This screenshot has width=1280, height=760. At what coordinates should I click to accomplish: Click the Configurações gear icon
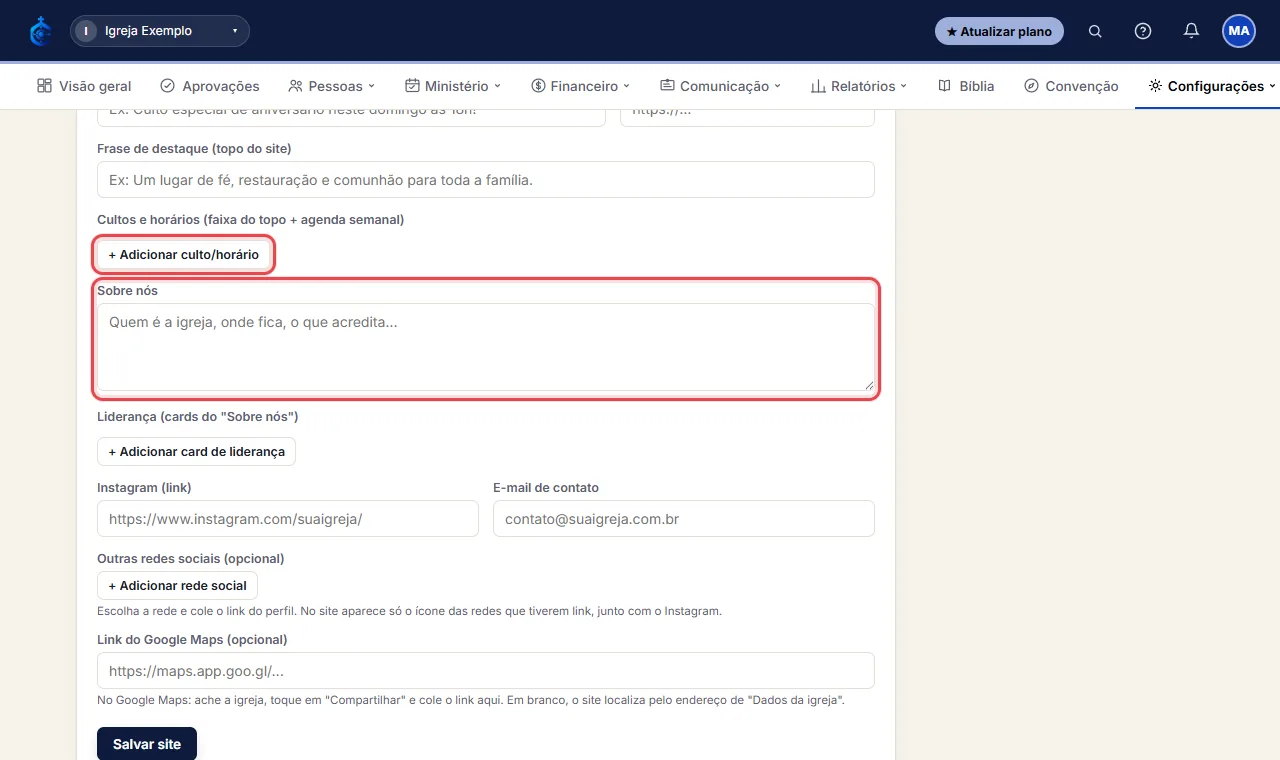click(1155, 86)
